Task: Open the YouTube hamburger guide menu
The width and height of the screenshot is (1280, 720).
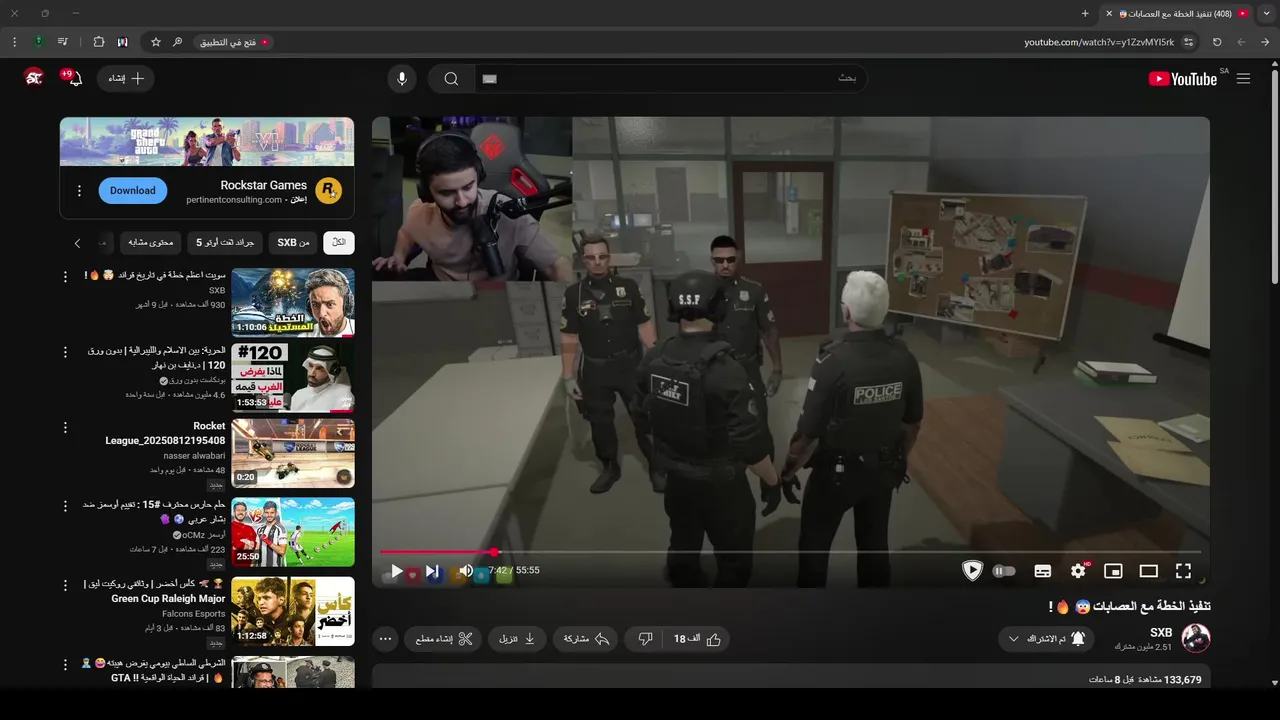Action: (1243, 79)
